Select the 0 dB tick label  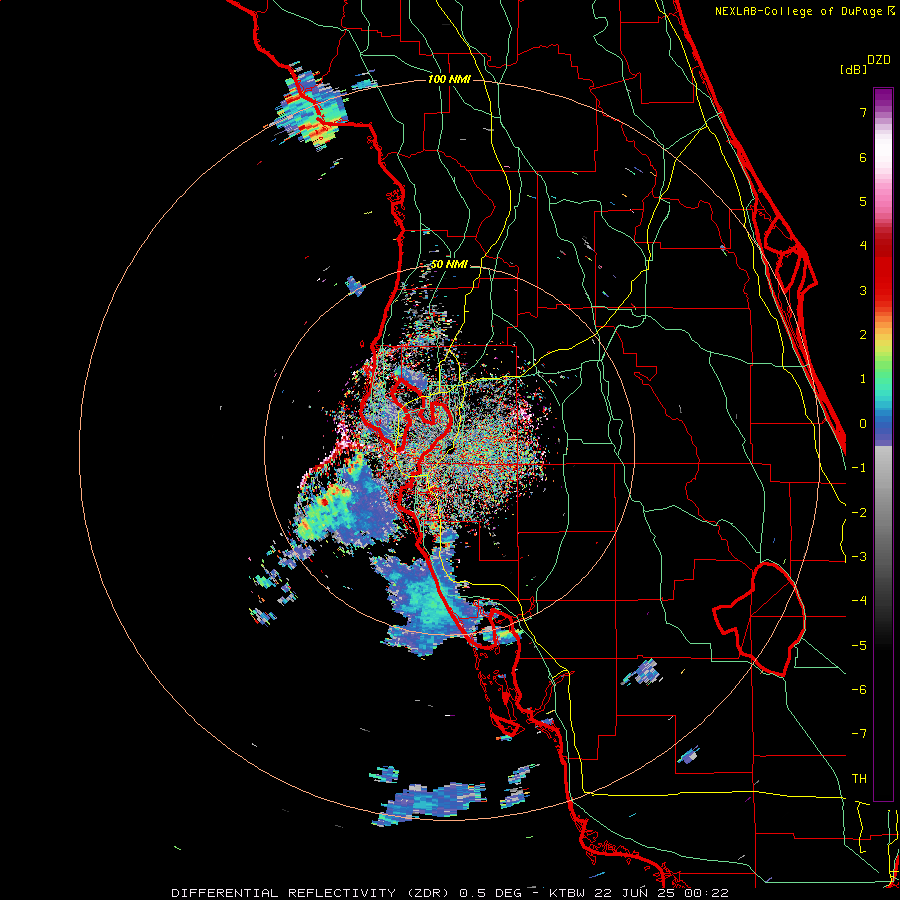click(x=863, y=424)
